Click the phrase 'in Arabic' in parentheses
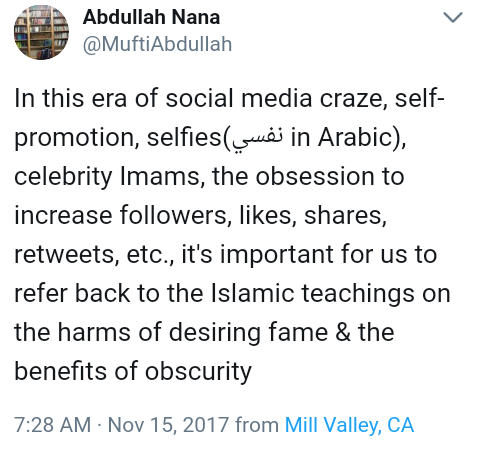The width and height of the screenshot is (480, 453). (343, 137)
